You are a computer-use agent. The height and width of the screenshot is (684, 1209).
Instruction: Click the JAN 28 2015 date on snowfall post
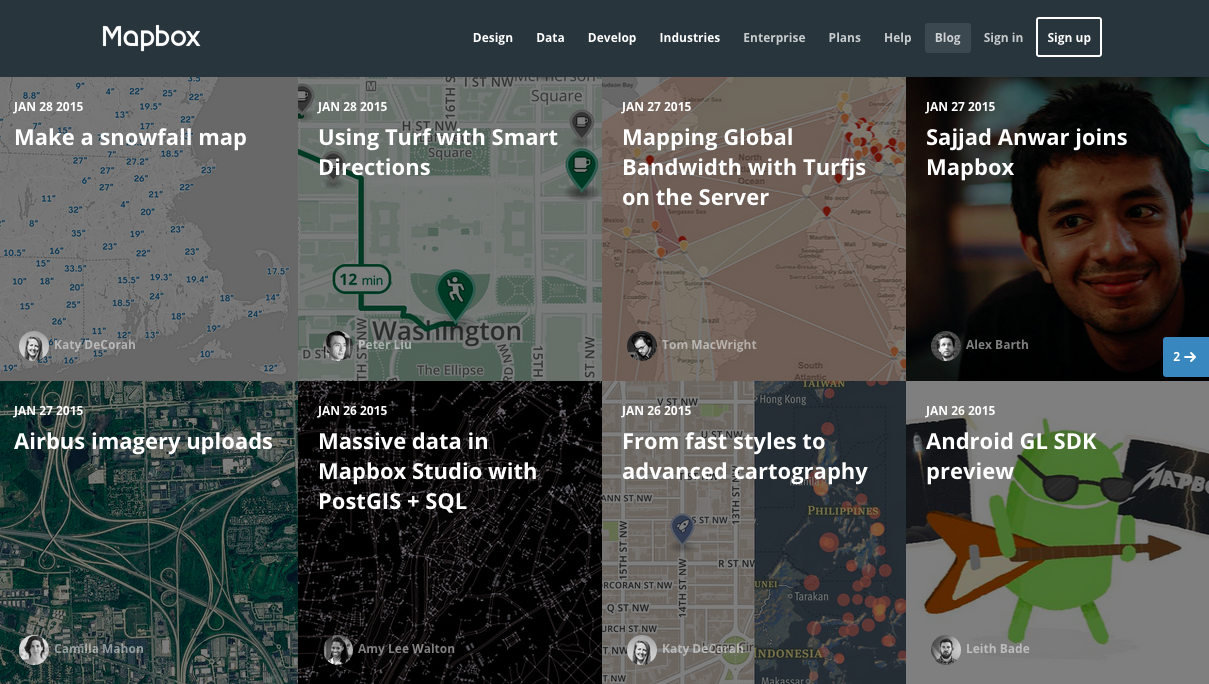coord(49,107)
